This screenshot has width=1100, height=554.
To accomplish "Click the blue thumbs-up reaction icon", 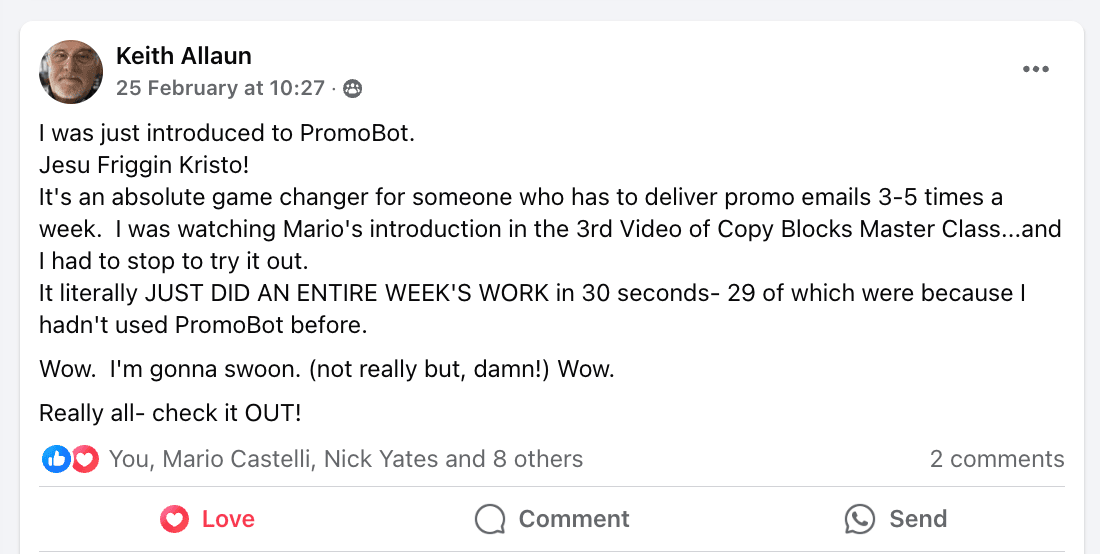I will click(55, 459).
